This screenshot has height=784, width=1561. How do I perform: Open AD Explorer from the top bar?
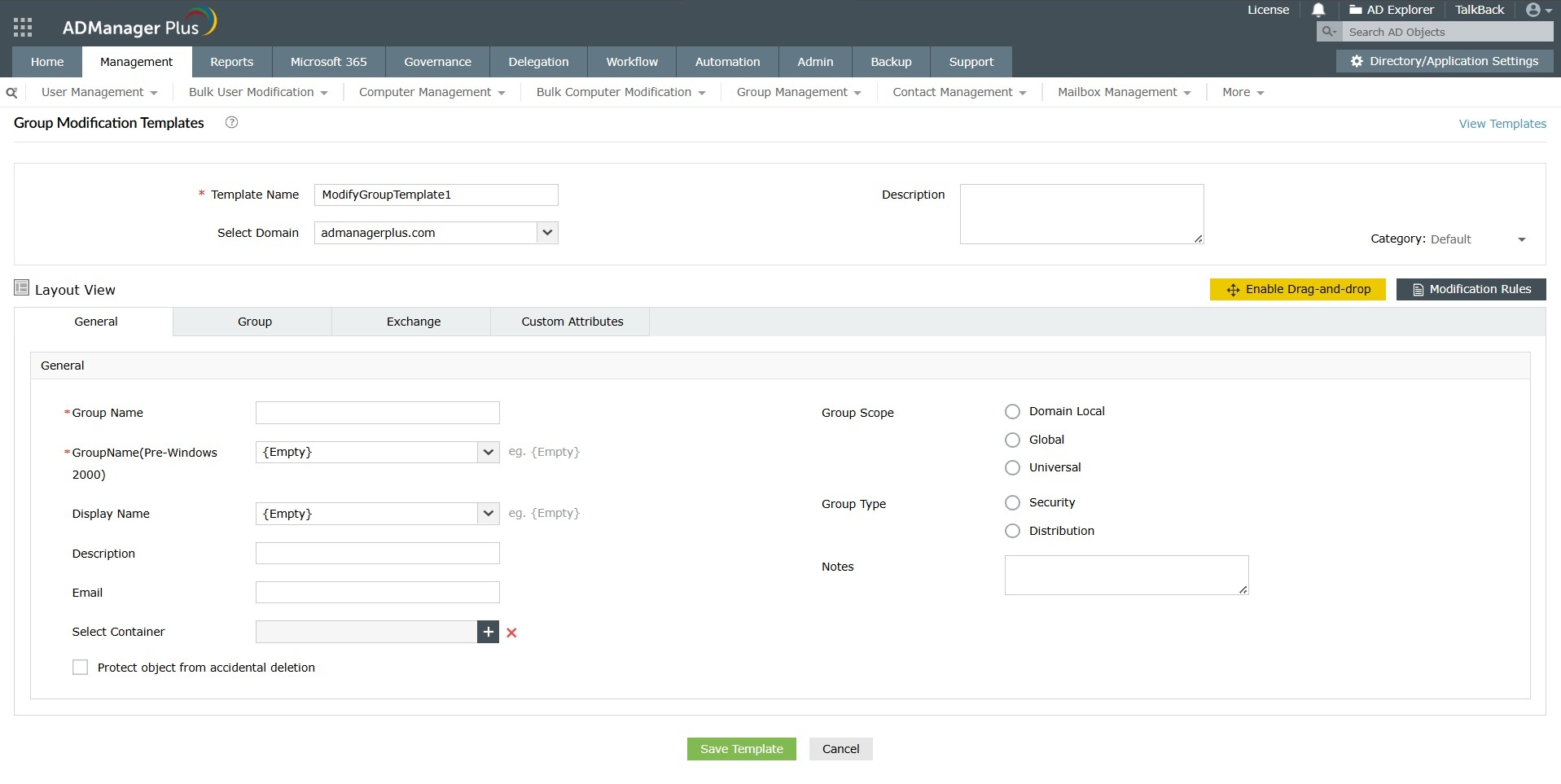(x=1392, y=10)
